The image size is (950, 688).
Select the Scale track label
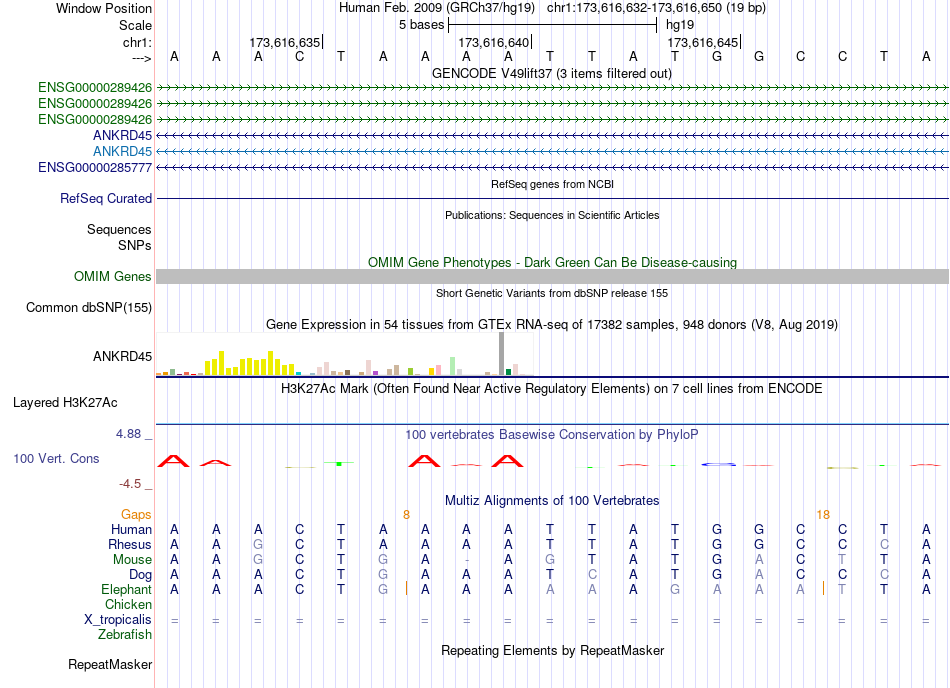(135, 25)
